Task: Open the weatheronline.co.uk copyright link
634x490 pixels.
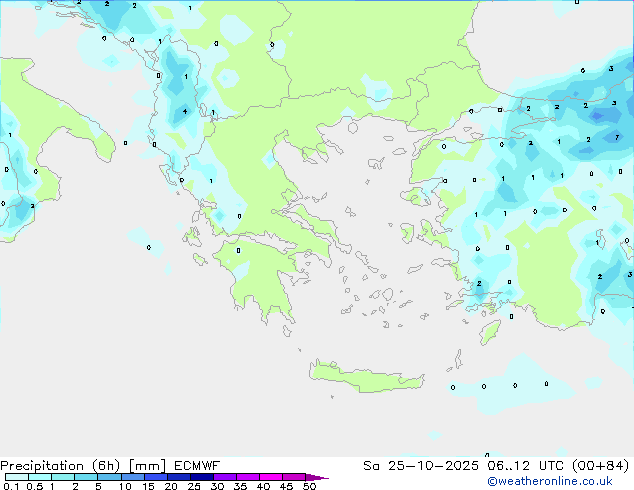Action: pos(550,481)
